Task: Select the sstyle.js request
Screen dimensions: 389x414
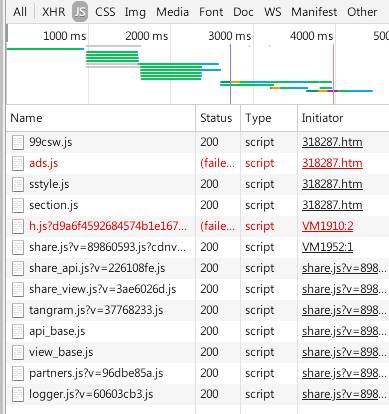Action: tap(49, 184)
